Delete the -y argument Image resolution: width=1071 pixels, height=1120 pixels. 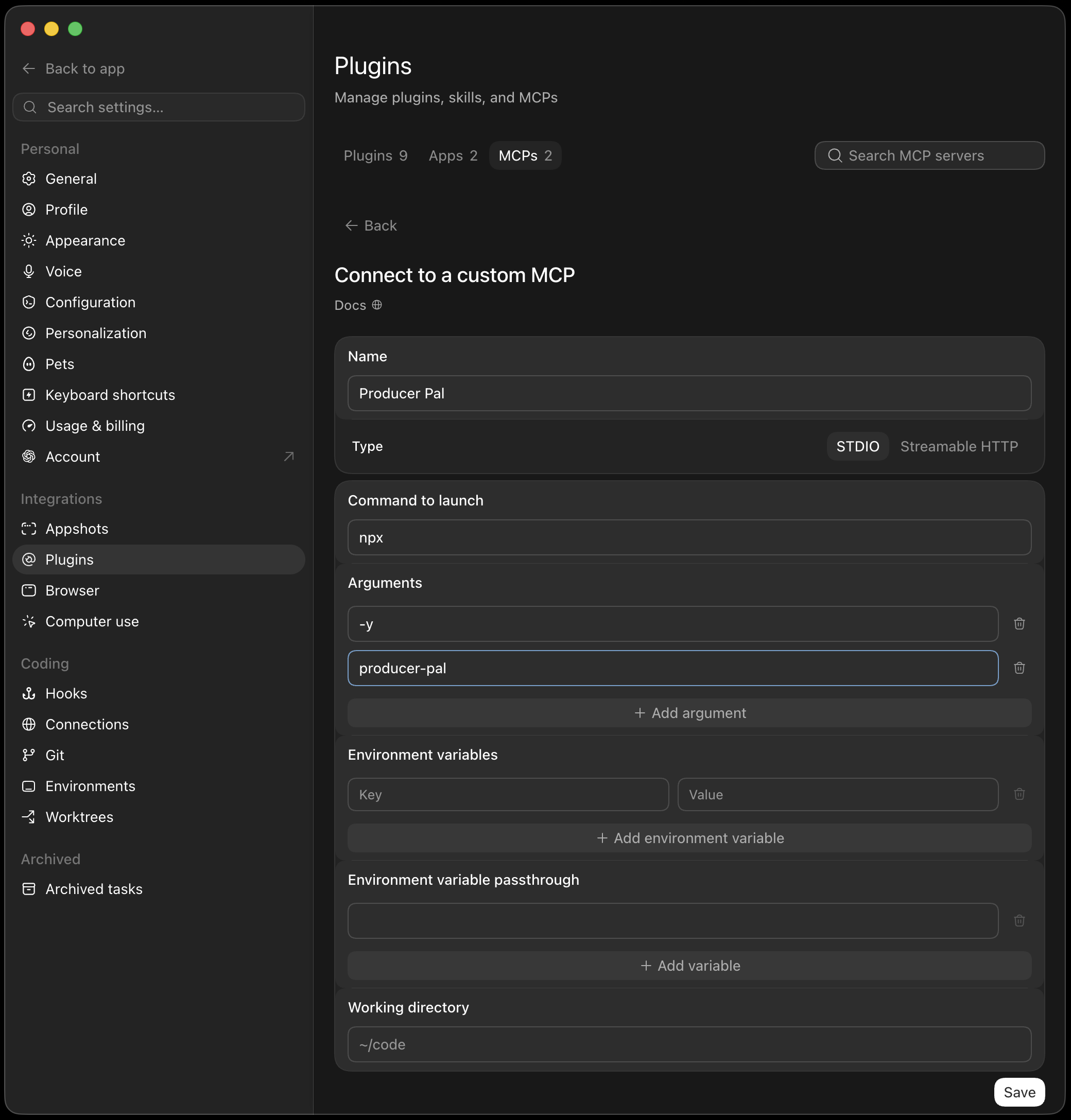tap(1019, 624)
